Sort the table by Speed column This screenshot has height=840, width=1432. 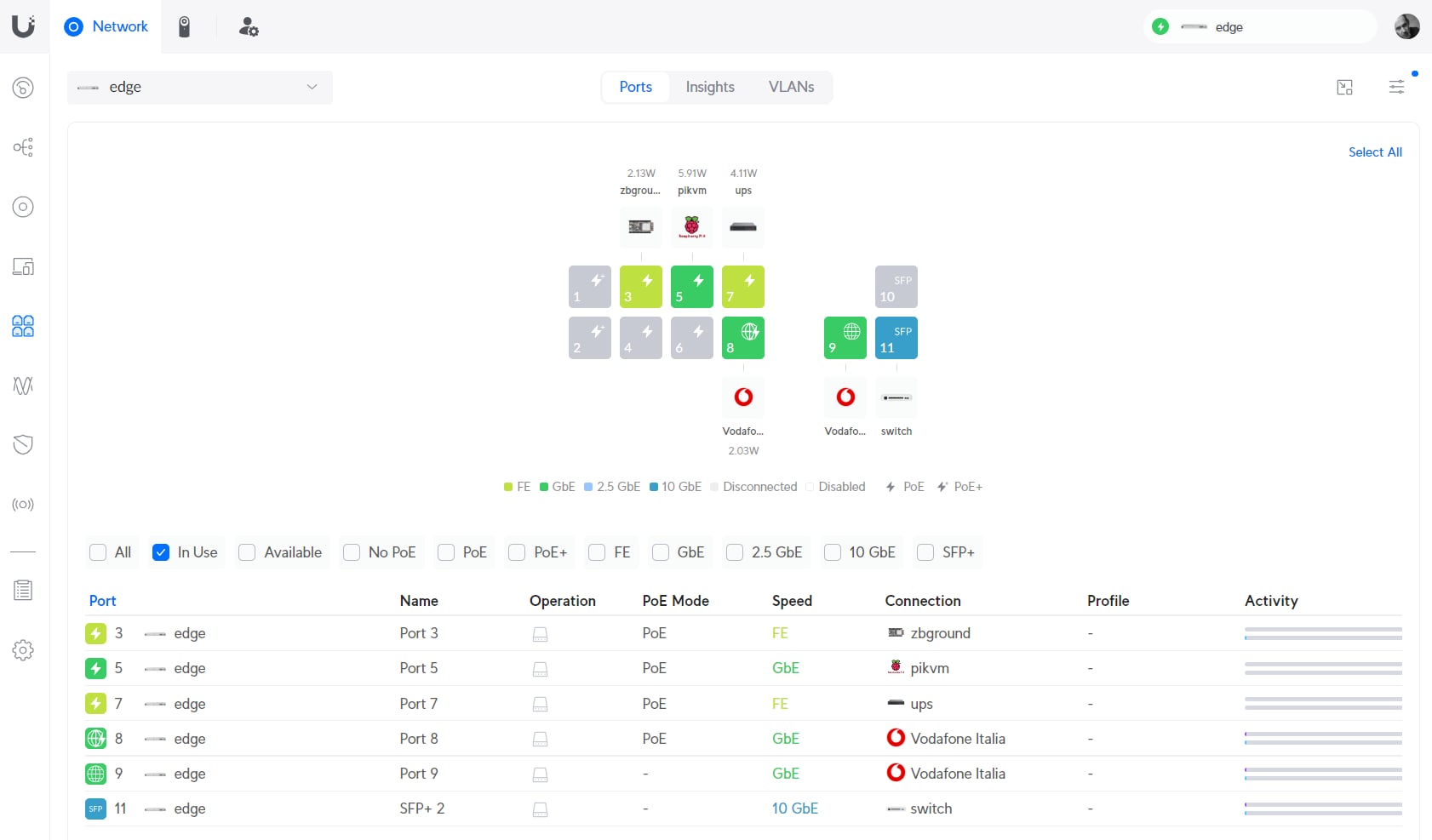coord(792,601)
